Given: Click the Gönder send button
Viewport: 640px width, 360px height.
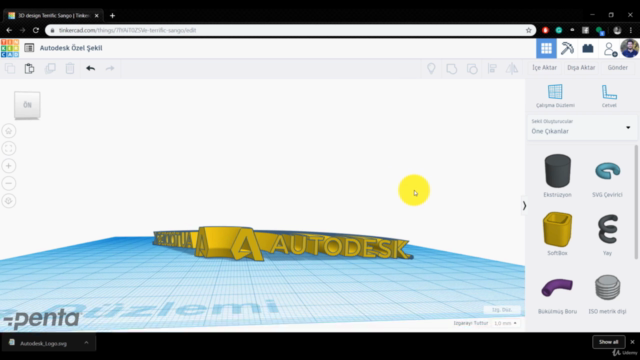Looking at the screenshot, I should tap(618, 68).
